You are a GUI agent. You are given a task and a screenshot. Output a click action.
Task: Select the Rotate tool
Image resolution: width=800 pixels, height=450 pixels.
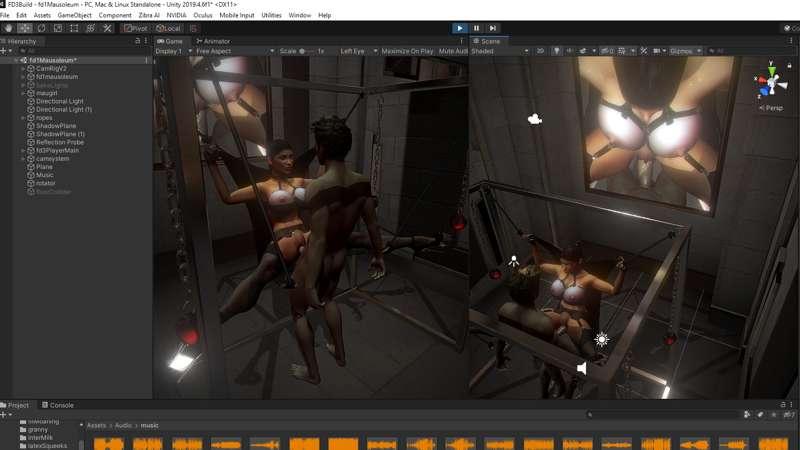click(41, 28)
